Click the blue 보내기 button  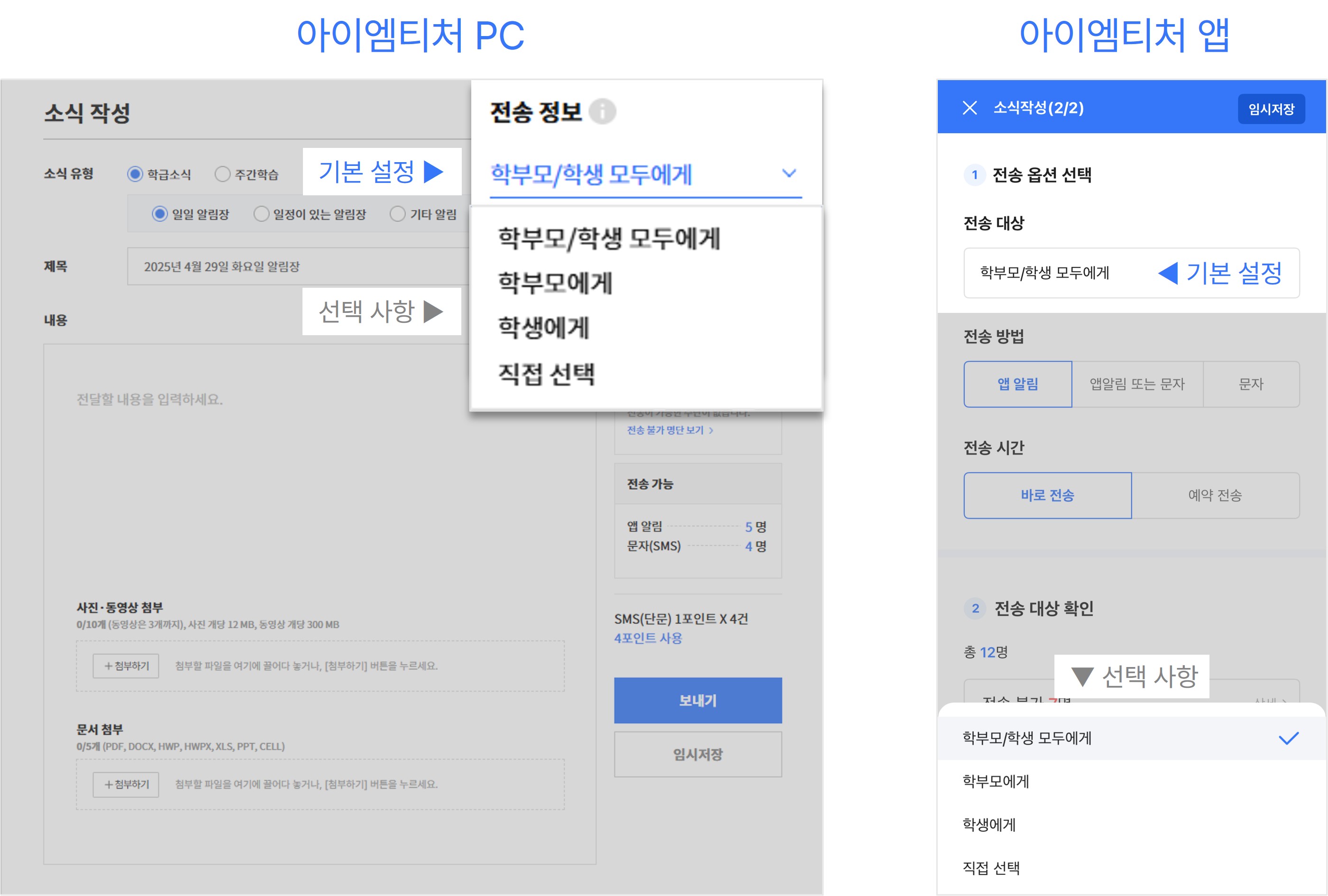(698, 701)
